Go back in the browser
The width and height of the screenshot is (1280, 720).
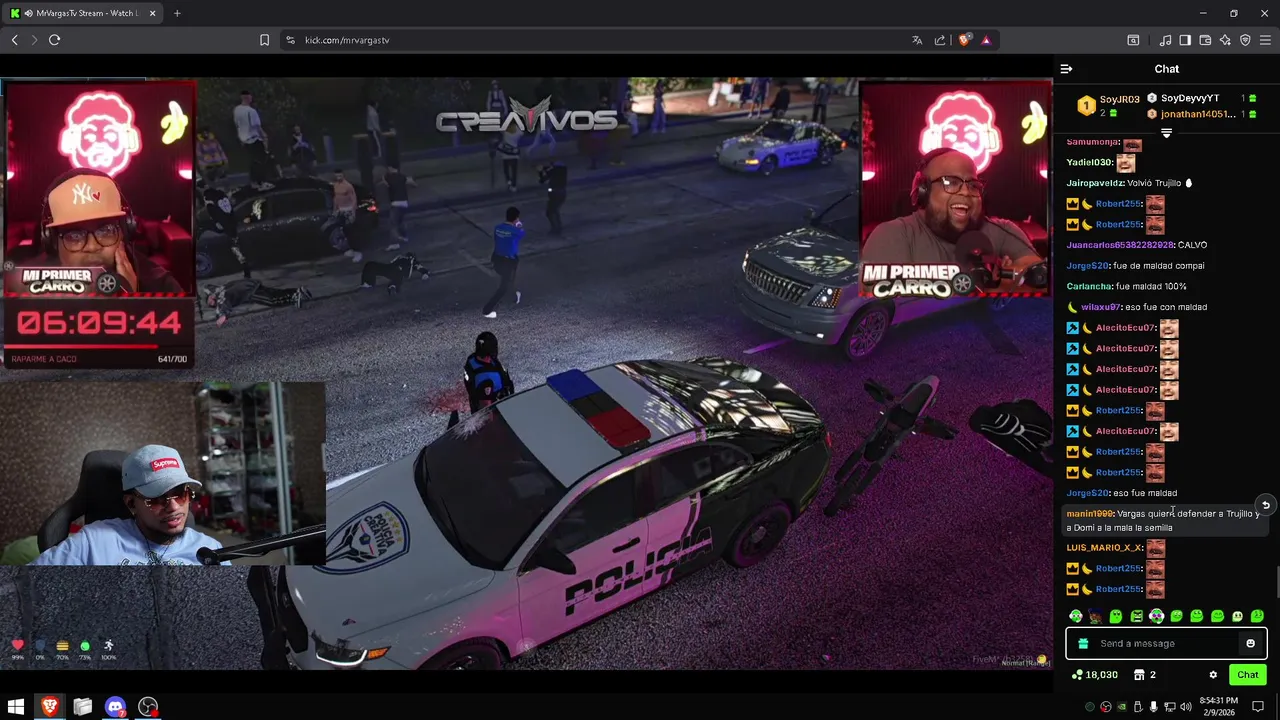[14, 40]
